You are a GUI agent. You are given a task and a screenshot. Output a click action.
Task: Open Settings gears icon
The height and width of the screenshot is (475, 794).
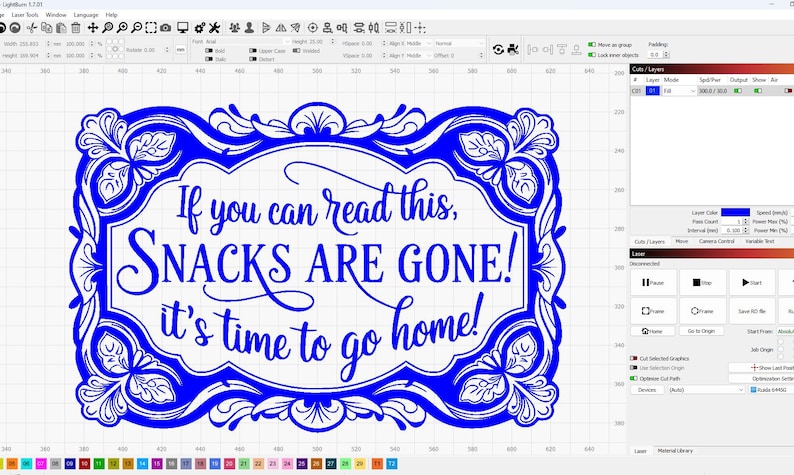pyautogui.click(x=200, y=28)
